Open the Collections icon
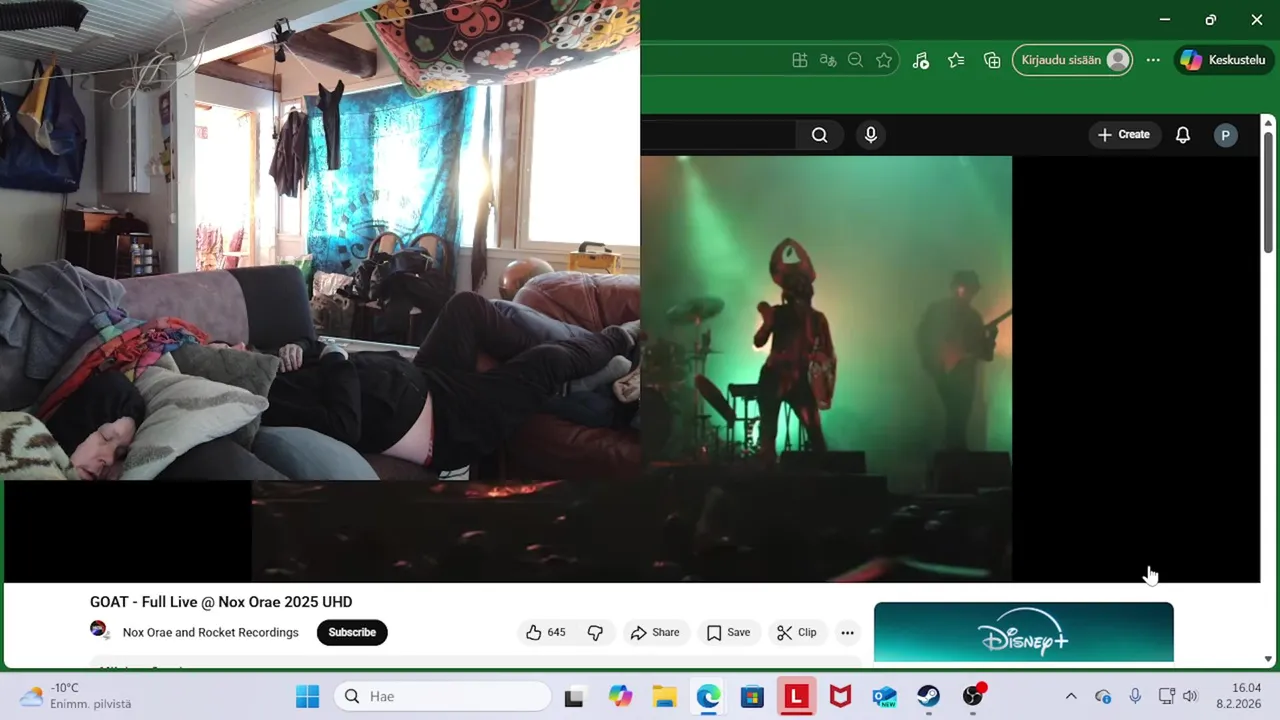 pos(992,60)
